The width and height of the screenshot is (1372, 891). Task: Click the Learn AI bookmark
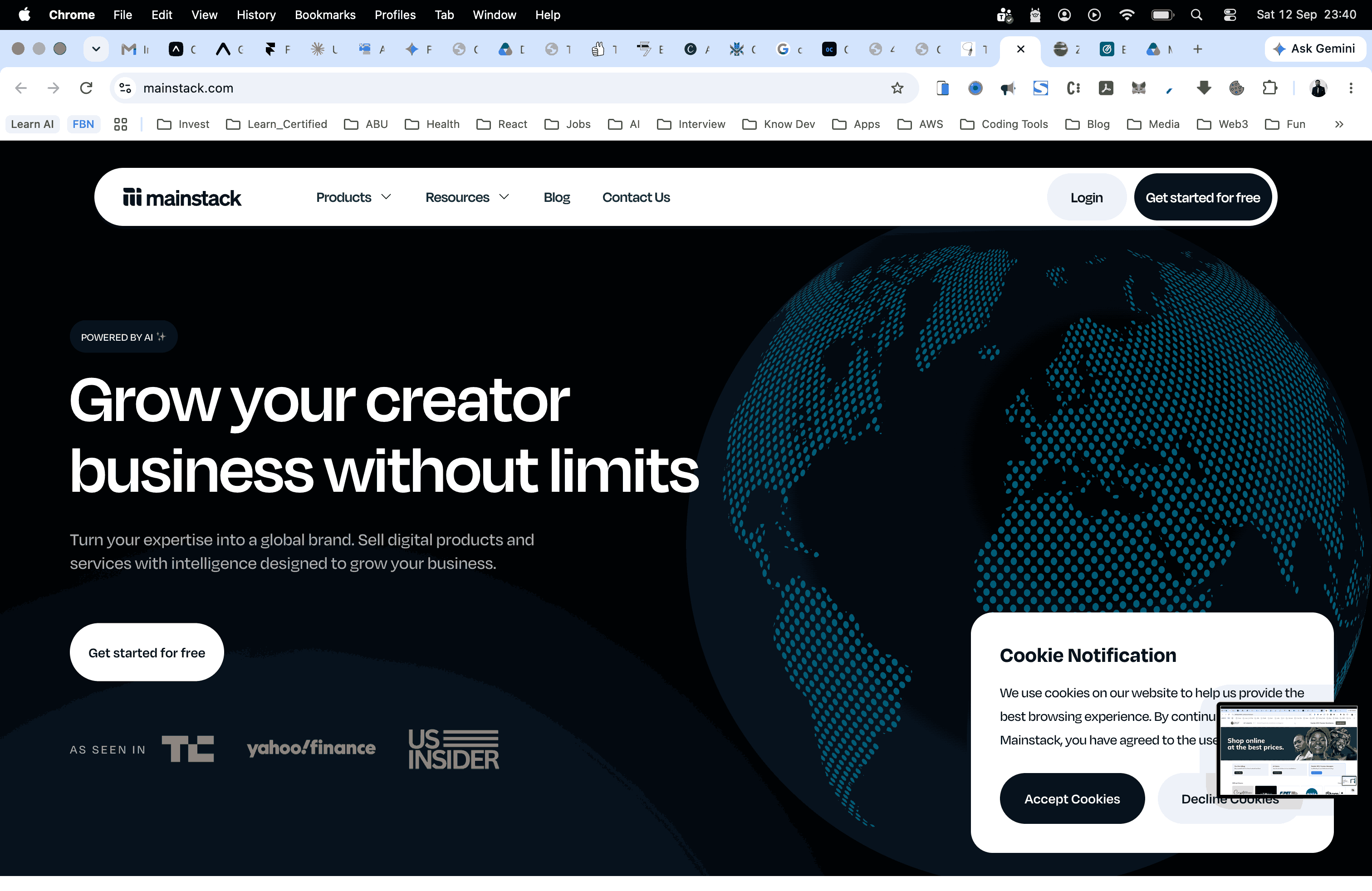pyautogui.click(x=32, y=124)
